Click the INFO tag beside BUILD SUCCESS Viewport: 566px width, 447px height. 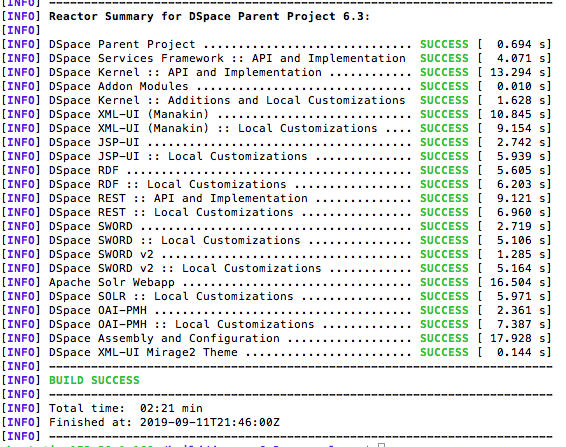point(20,380)
